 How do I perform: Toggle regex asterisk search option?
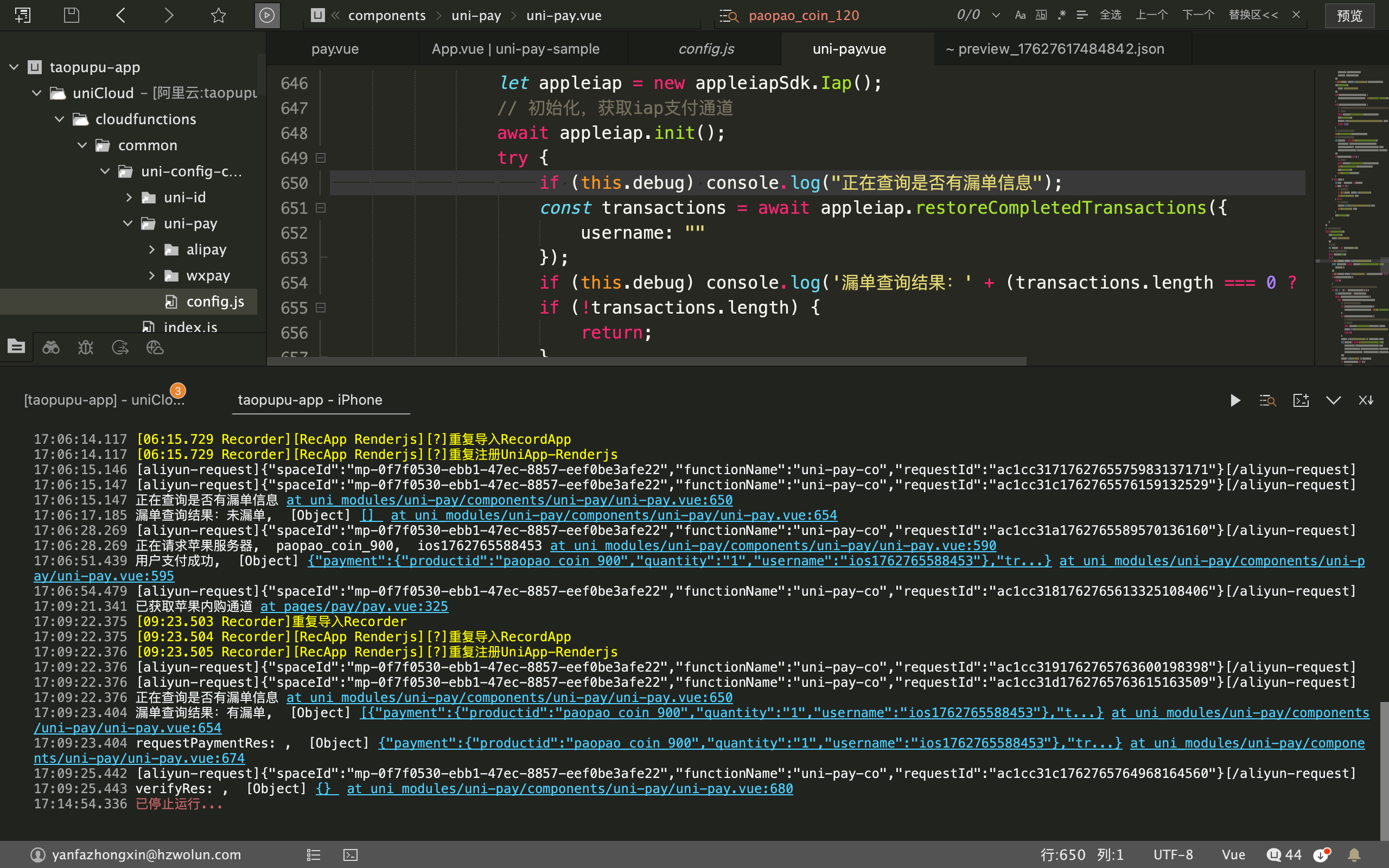point(1062,15)
